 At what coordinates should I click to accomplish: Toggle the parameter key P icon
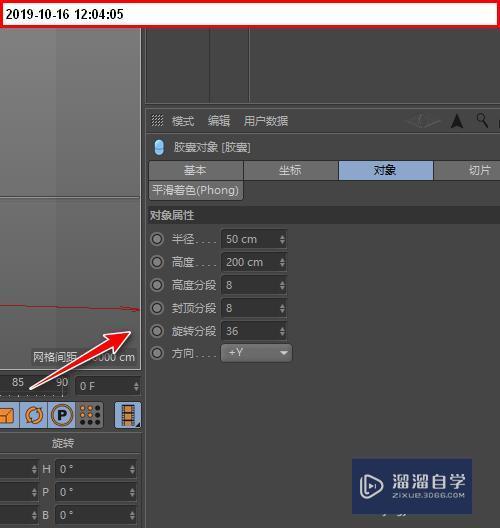62,415
